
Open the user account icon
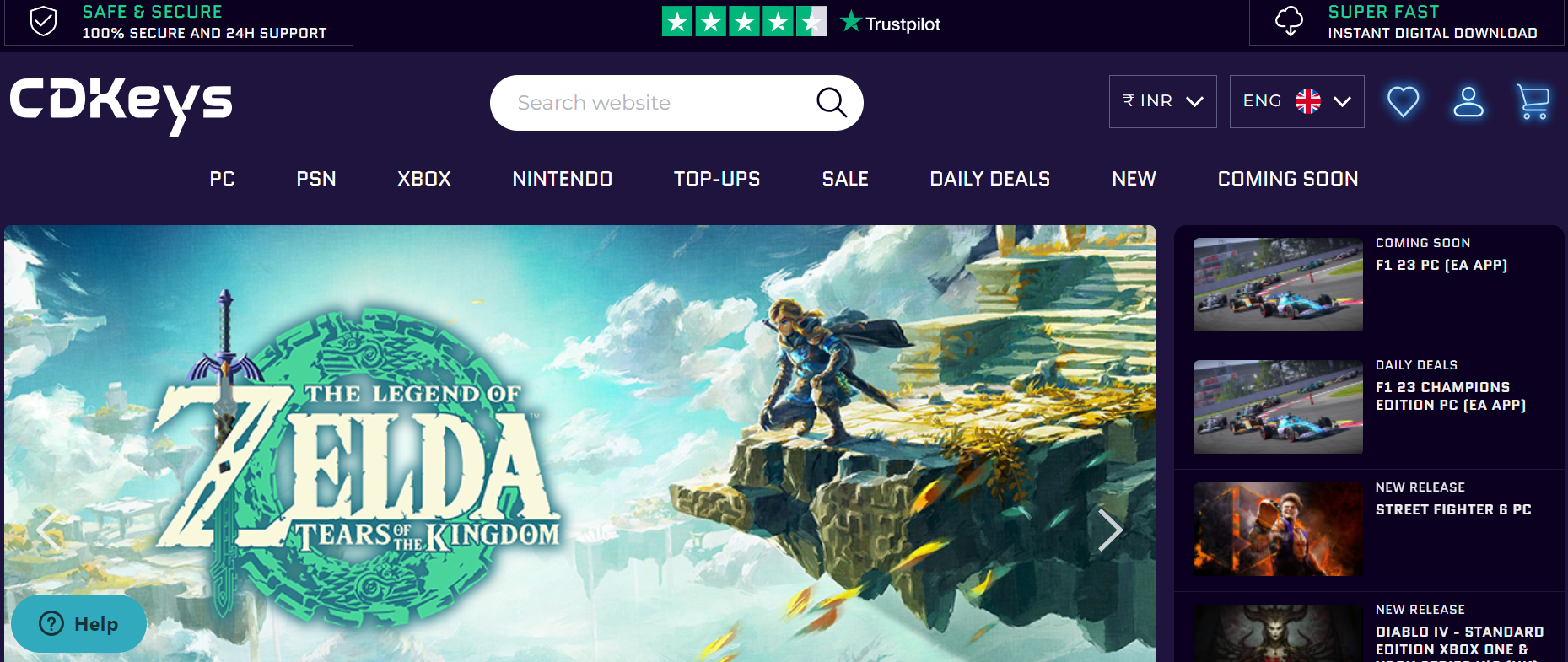(1468, 102)
